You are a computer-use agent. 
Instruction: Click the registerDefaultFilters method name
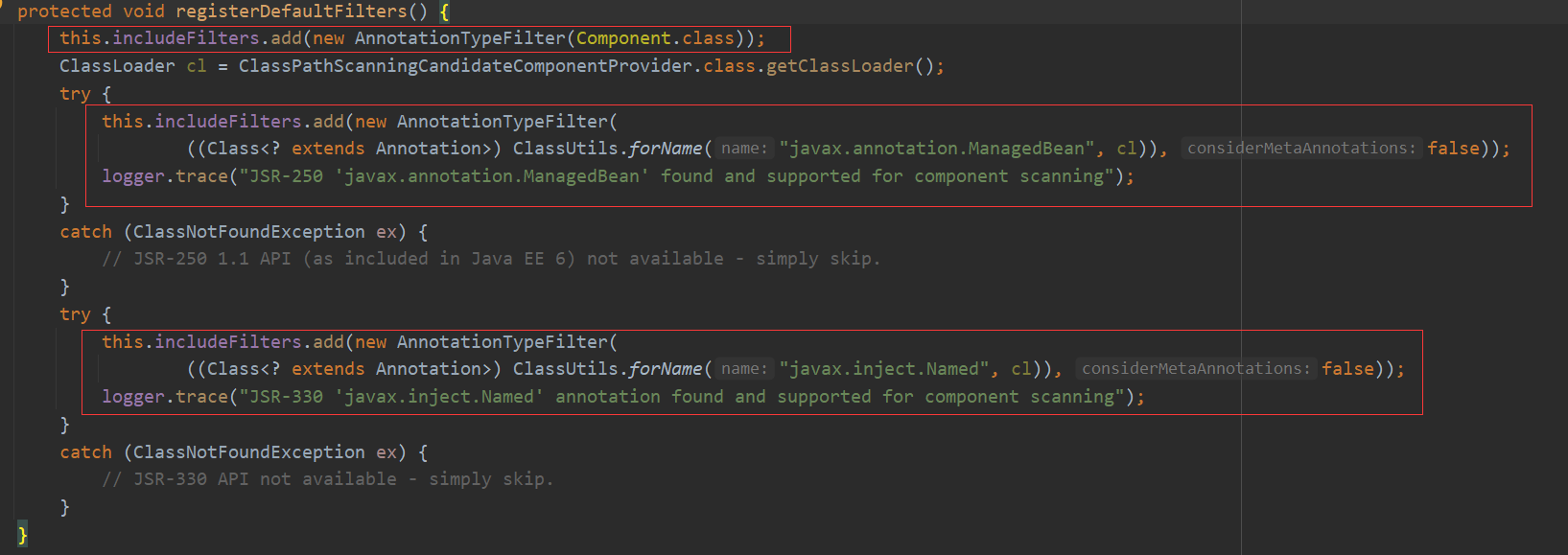pyautogui.click(x=291, y=12)
